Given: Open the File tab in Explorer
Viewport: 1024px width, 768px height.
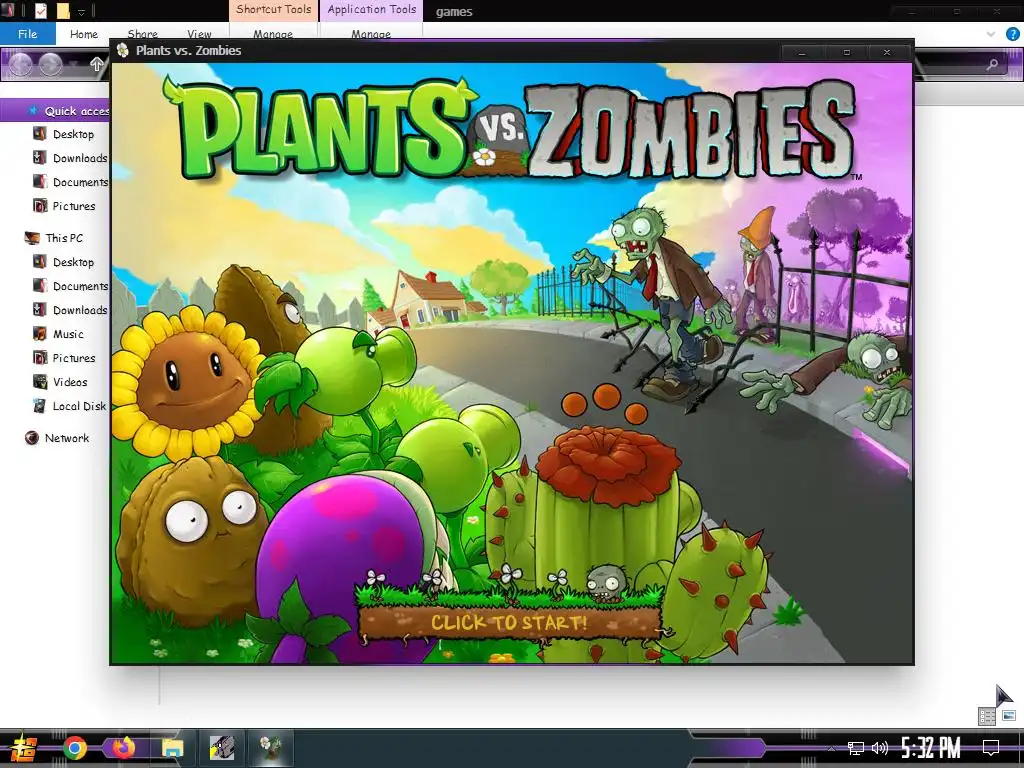Looking at the screenshot, I should [27, 34].
